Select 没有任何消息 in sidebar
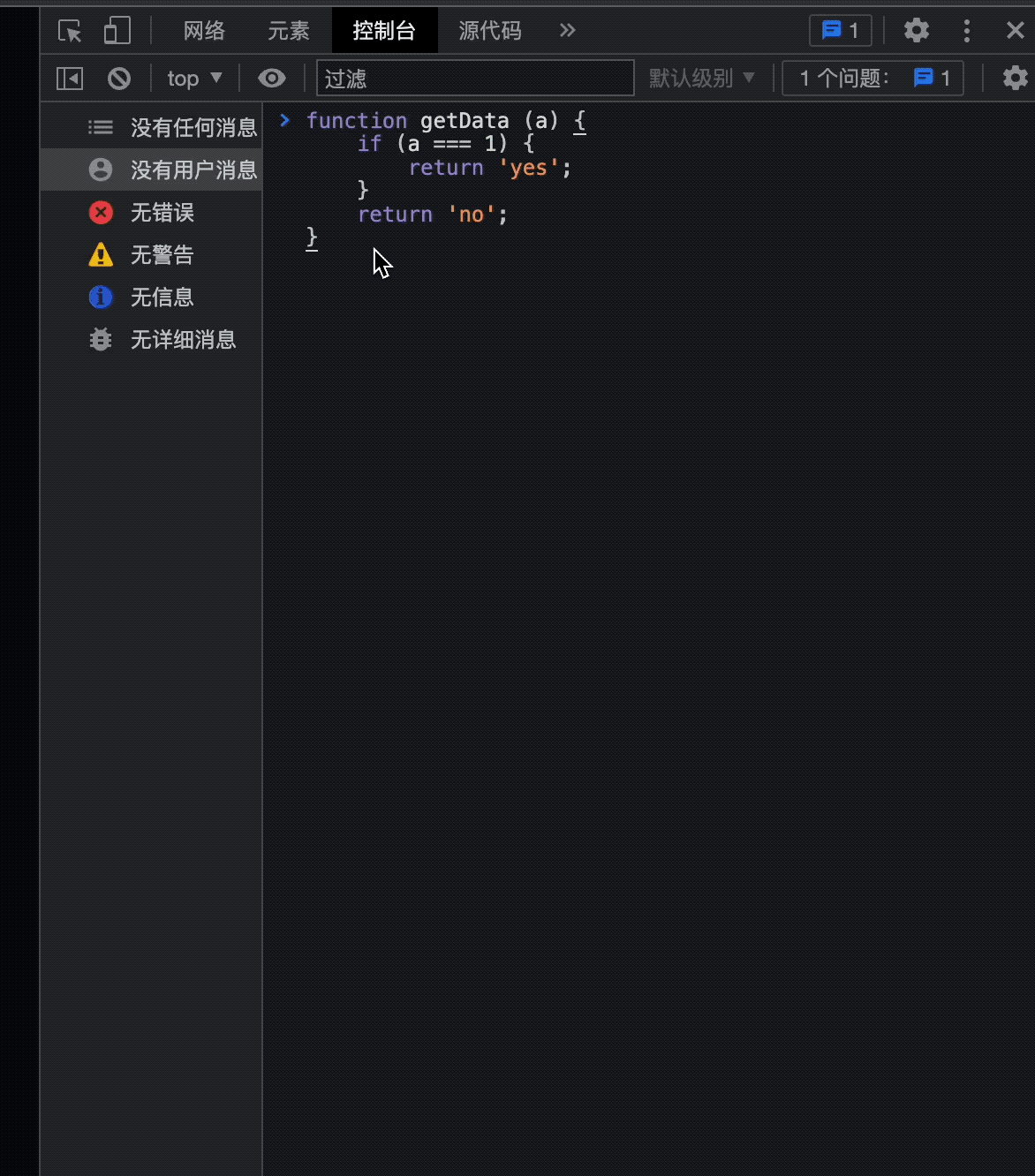 pyautogui.click(x=151, y=127)
